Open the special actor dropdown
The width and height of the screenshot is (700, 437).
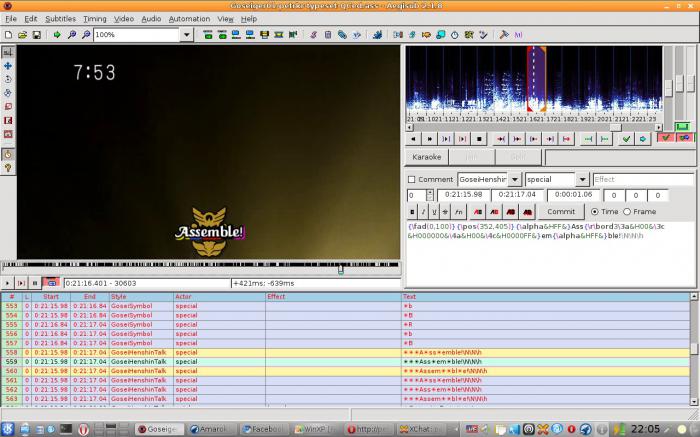(583, 179)
